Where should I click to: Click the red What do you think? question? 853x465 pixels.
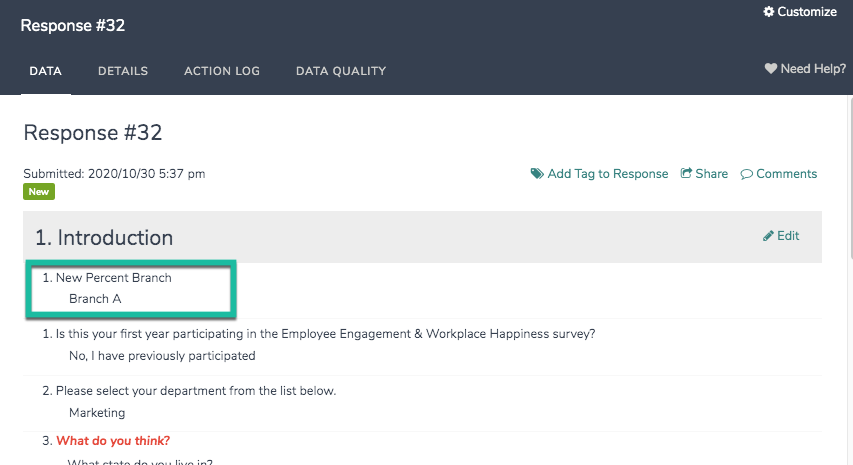pyautogui.click(x=113, y=441)
